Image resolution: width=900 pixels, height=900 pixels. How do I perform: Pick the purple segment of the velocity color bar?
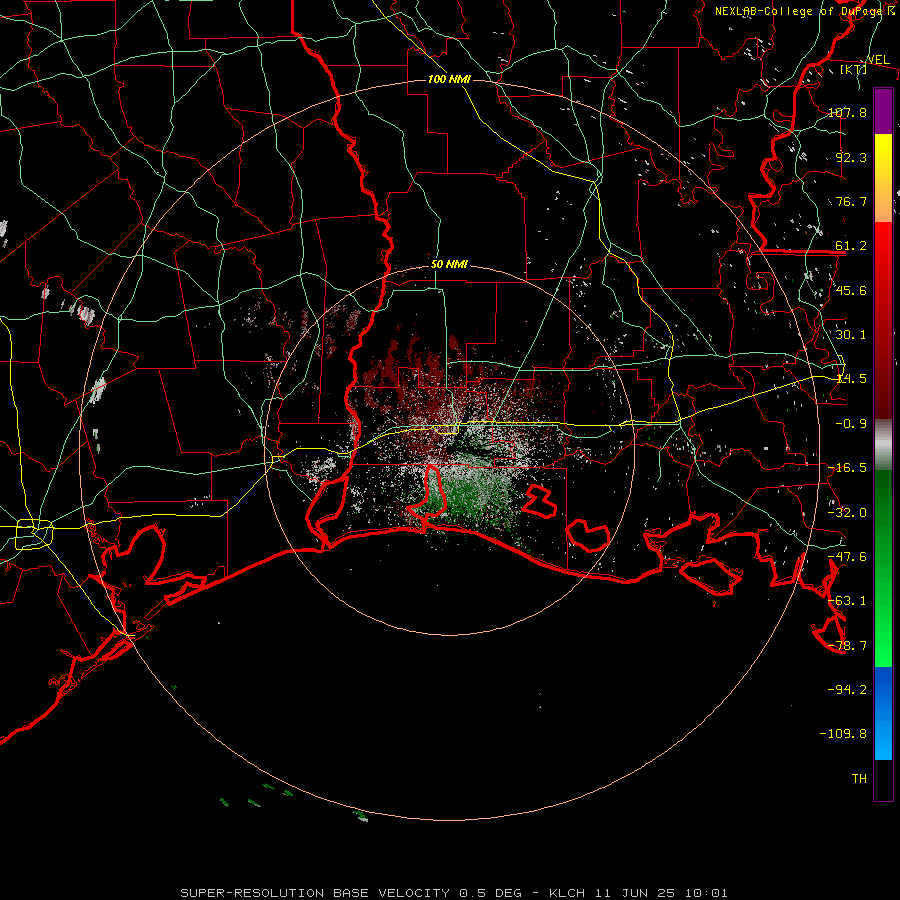[883, 111]
